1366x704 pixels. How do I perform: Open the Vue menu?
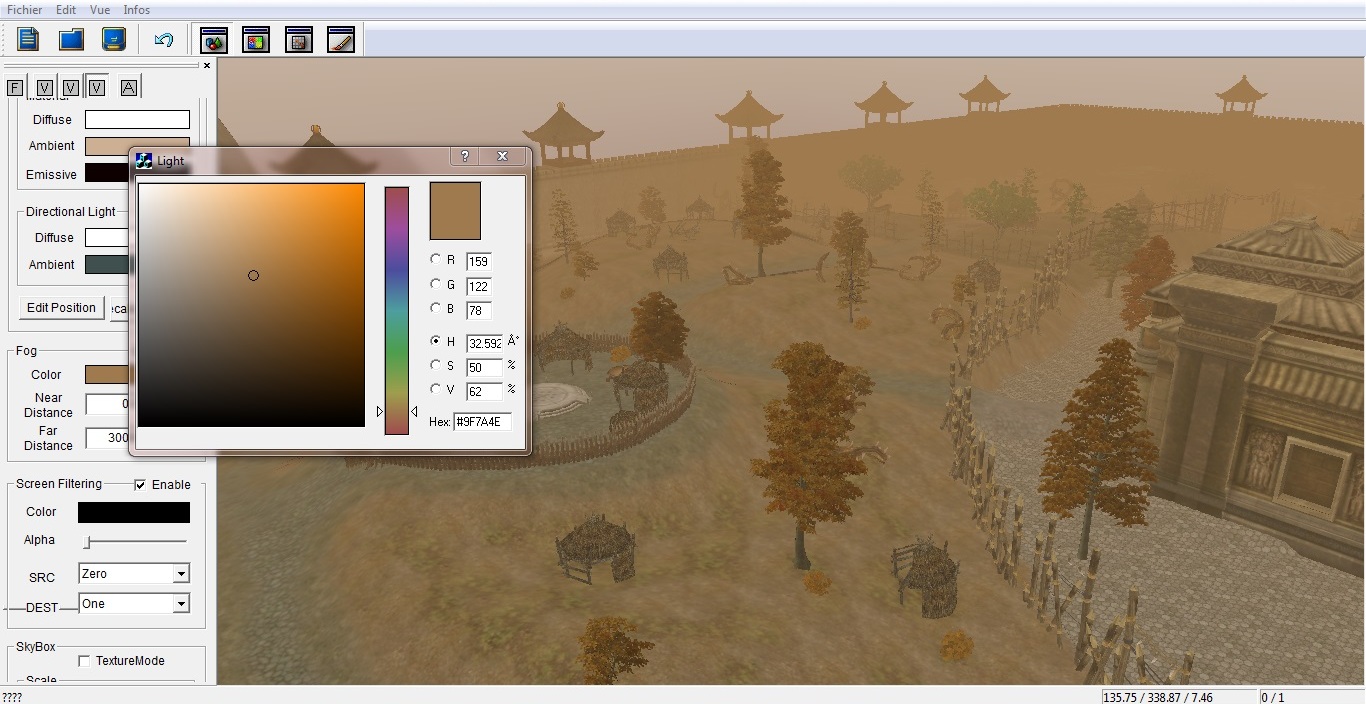(100, 10)
